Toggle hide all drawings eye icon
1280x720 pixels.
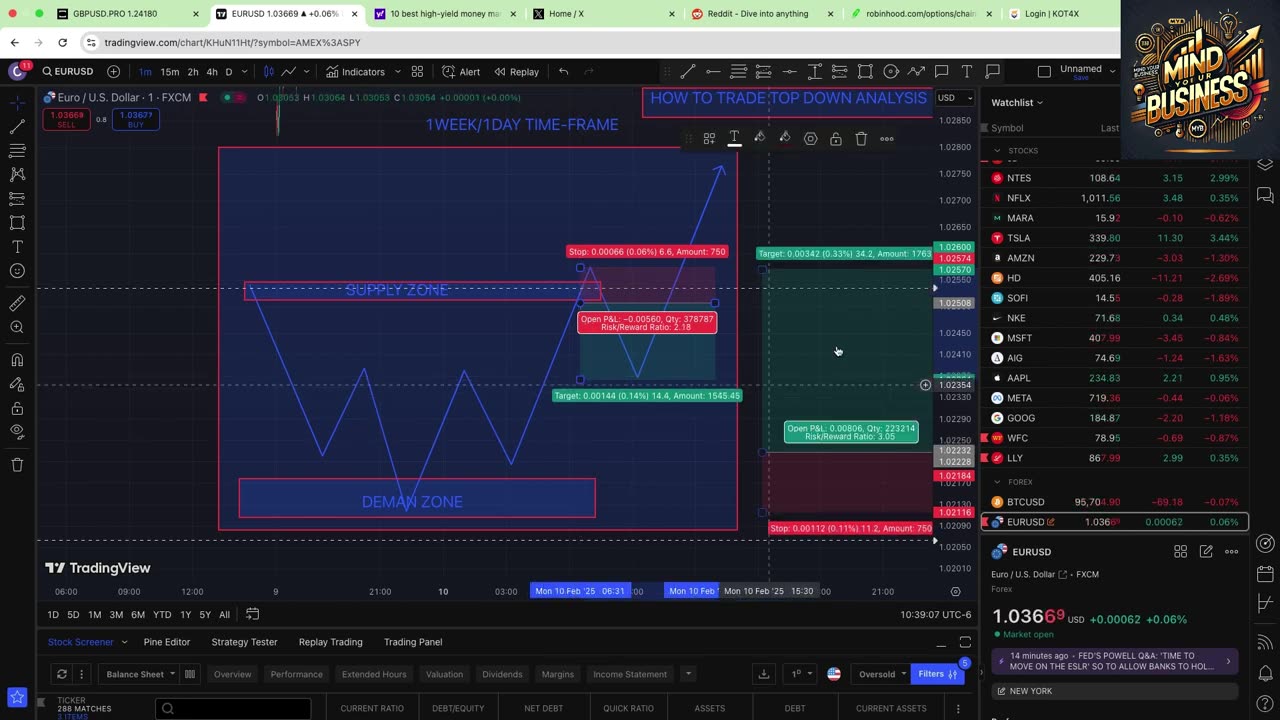click(x=17, y=432)
